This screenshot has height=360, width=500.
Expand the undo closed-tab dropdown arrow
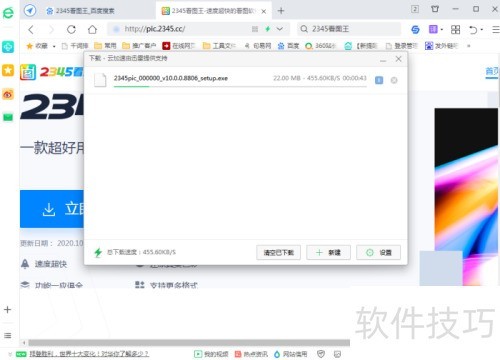tap(482, 30)
